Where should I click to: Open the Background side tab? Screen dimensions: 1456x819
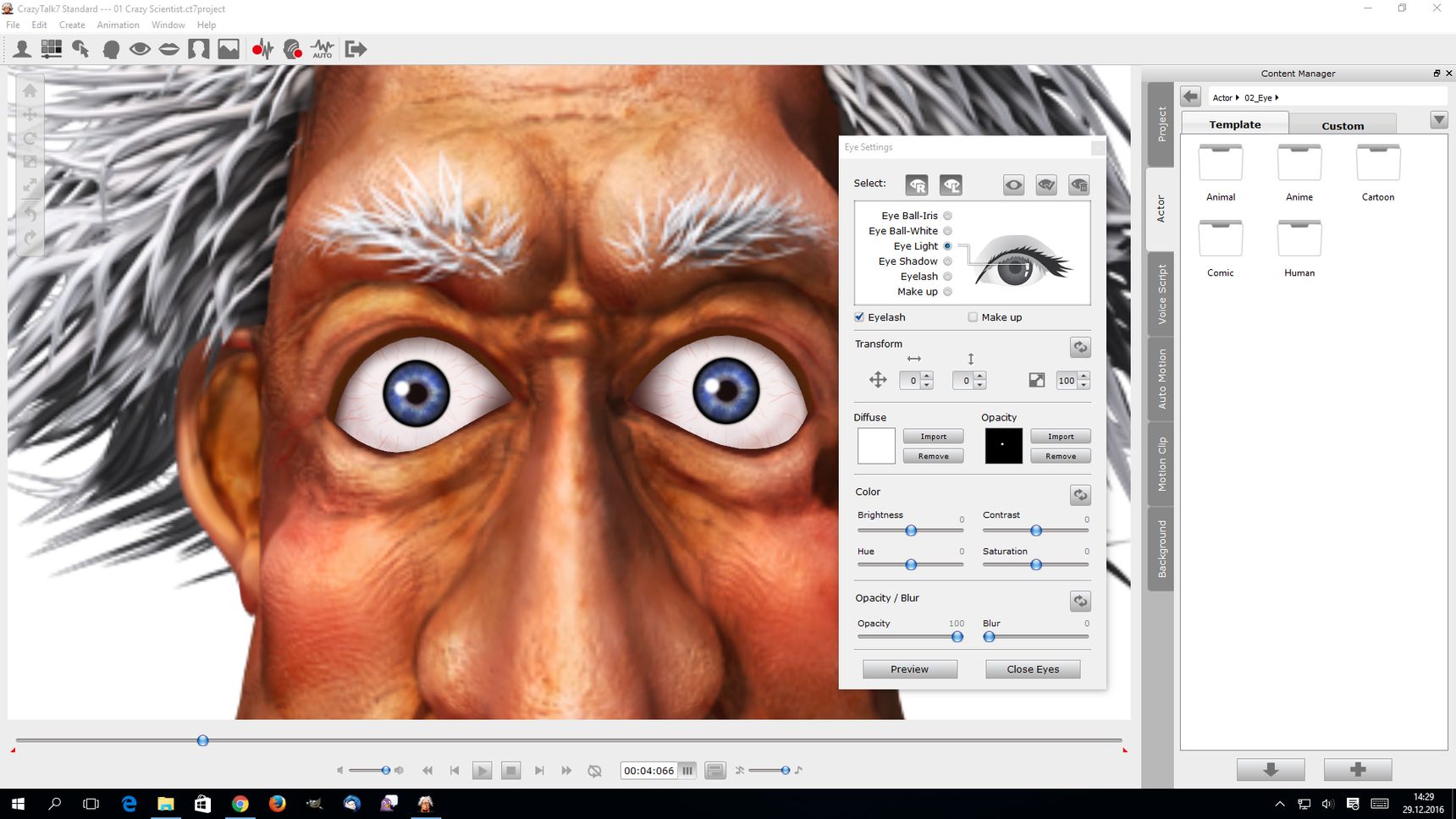[x=1161, y=548]
